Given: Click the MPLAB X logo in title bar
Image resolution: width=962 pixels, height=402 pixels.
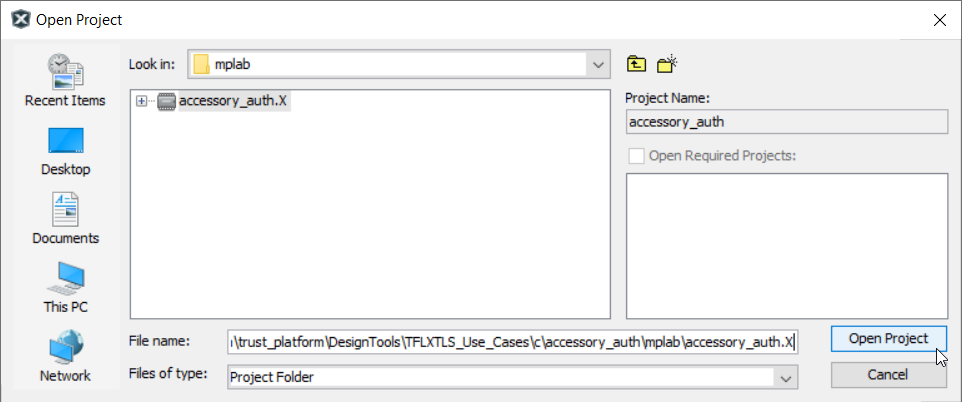Looking at the screenshot, I should (x=21, y=20).
